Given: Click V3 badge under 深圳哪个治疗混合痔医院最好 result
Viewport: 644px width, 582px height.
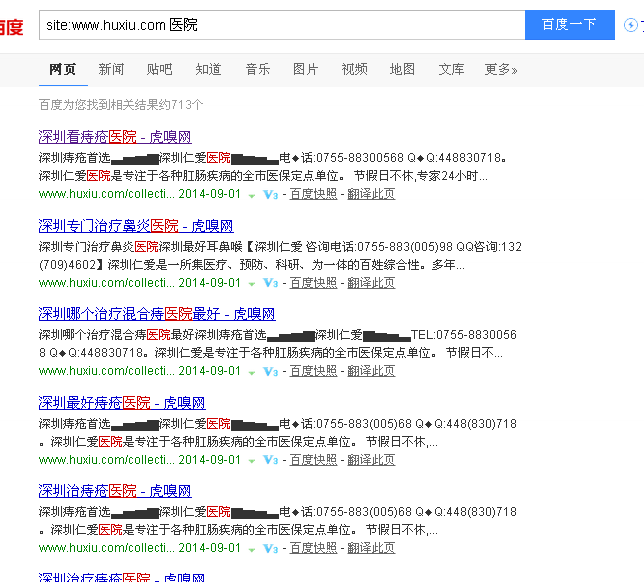Looking at the screenshot, I should point(270,371).
